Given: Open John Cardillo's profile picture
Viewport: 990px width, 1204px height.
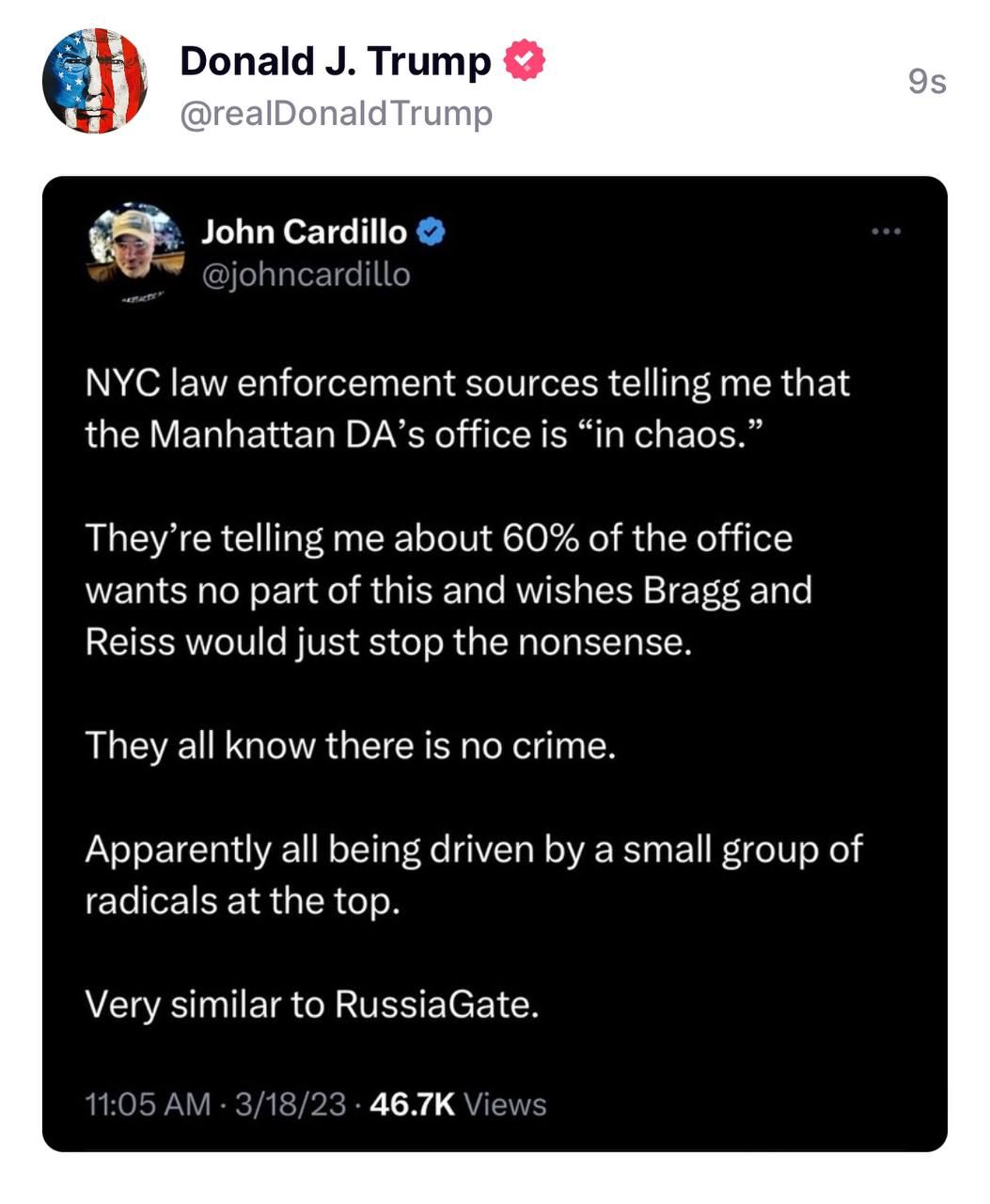Looking at the screenshot, I should (x=135, y=245).
